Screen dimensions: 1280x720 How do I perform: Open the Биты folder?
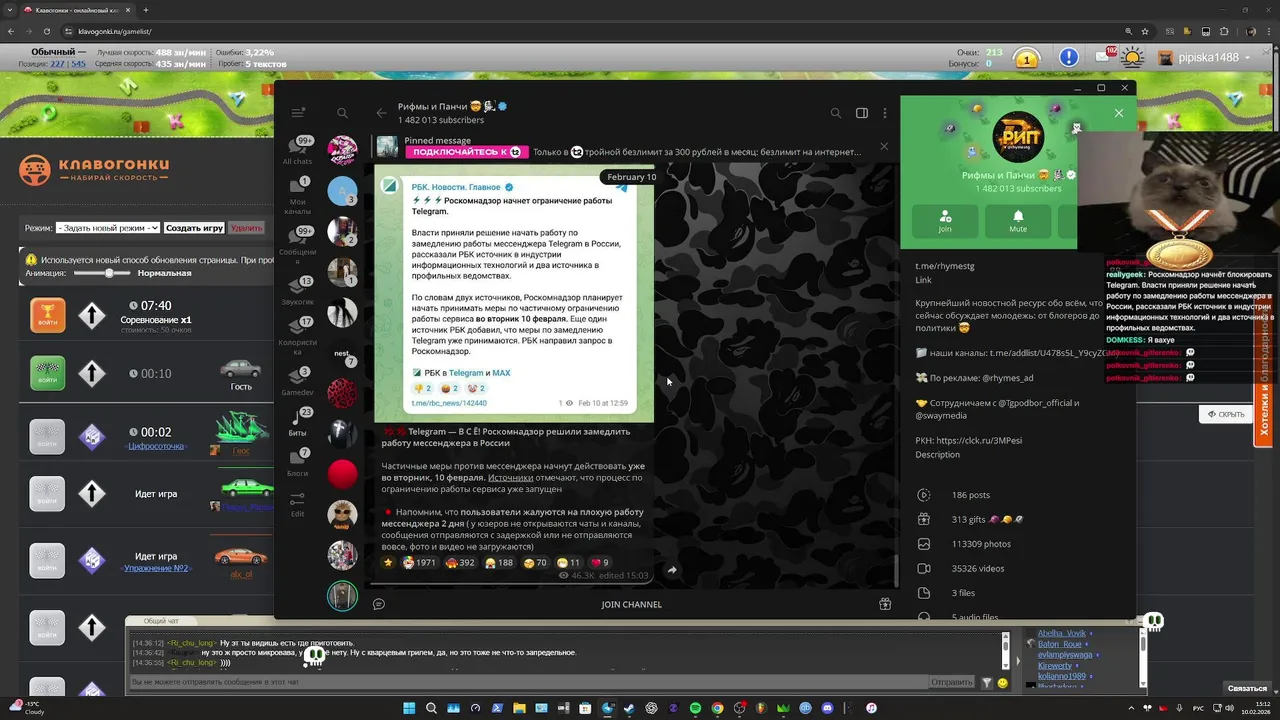point(298,421)
